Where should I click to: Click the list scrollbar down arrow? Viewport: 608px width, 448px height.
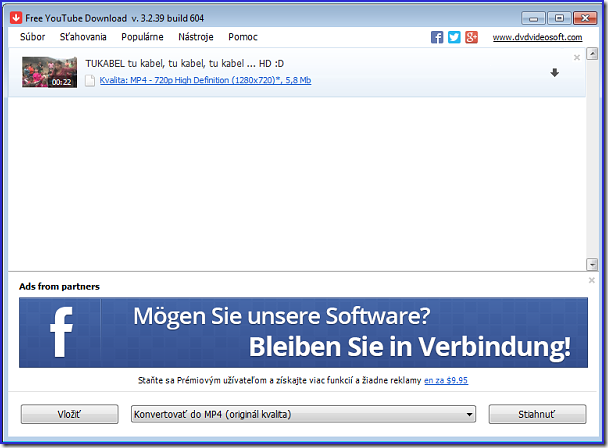[x=592, y=265]
